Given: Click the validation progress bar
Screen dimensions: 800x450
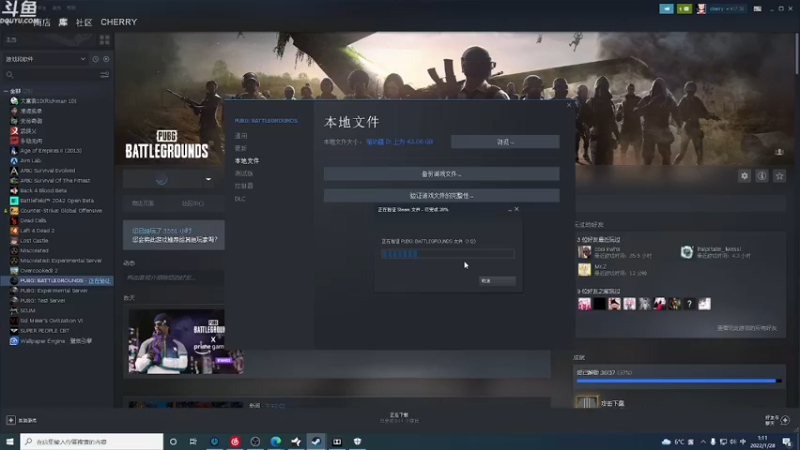Looking at the screenshot, I should 448,254.
